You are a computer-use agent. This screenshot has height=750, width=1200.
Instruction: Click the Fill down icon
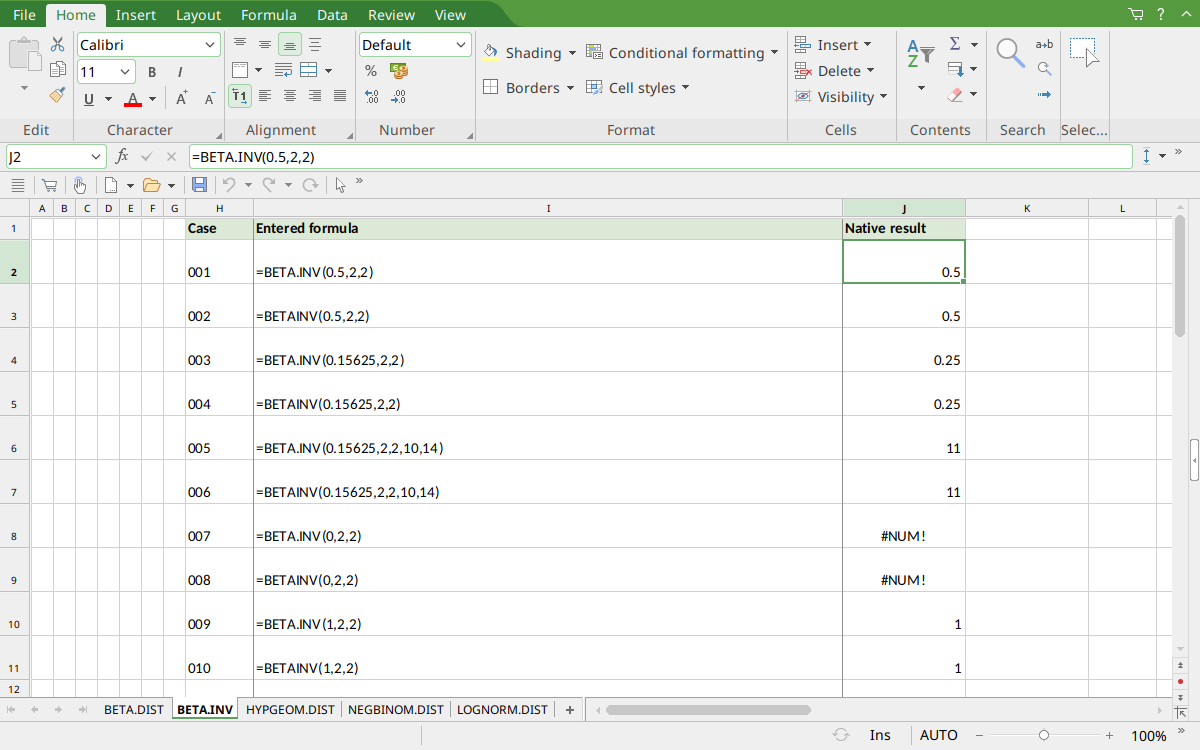point(955,69)
